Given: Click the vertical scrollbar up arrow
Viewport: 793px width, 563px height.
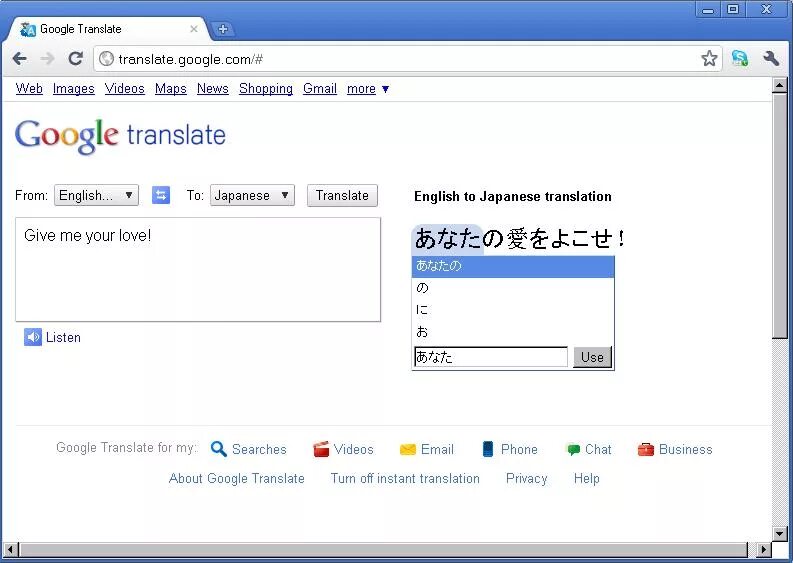Looking at the screenshot, I should click(x=779, y=85).
